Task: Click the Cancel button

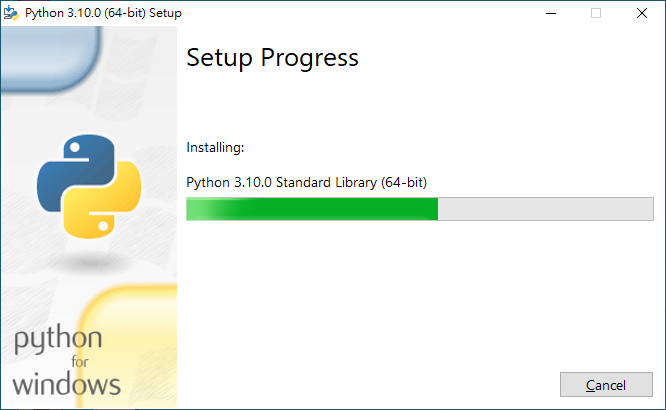Action: click(x=606, y=385)
